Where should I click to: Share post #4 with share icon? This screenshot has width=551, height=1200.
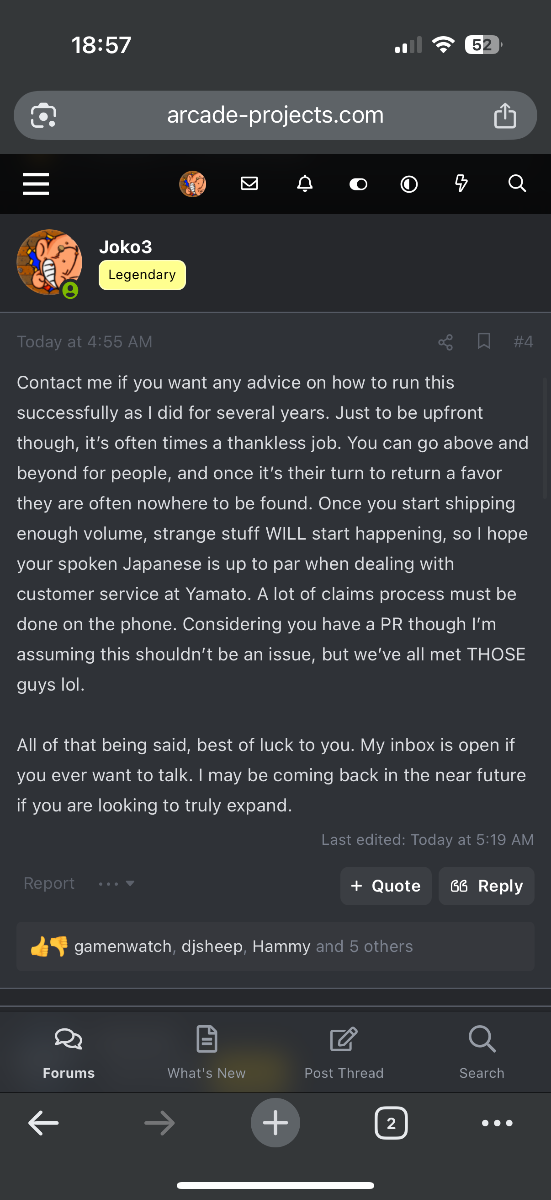446,342
